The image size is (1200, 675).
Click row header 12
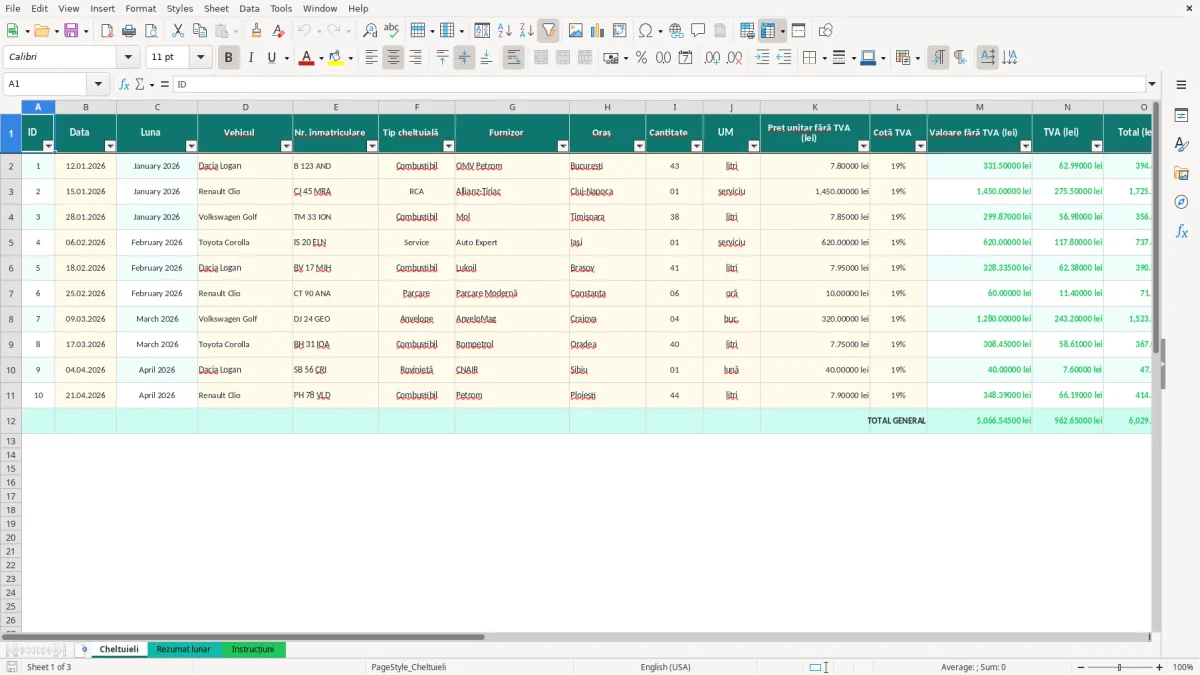tap(11, 421)
